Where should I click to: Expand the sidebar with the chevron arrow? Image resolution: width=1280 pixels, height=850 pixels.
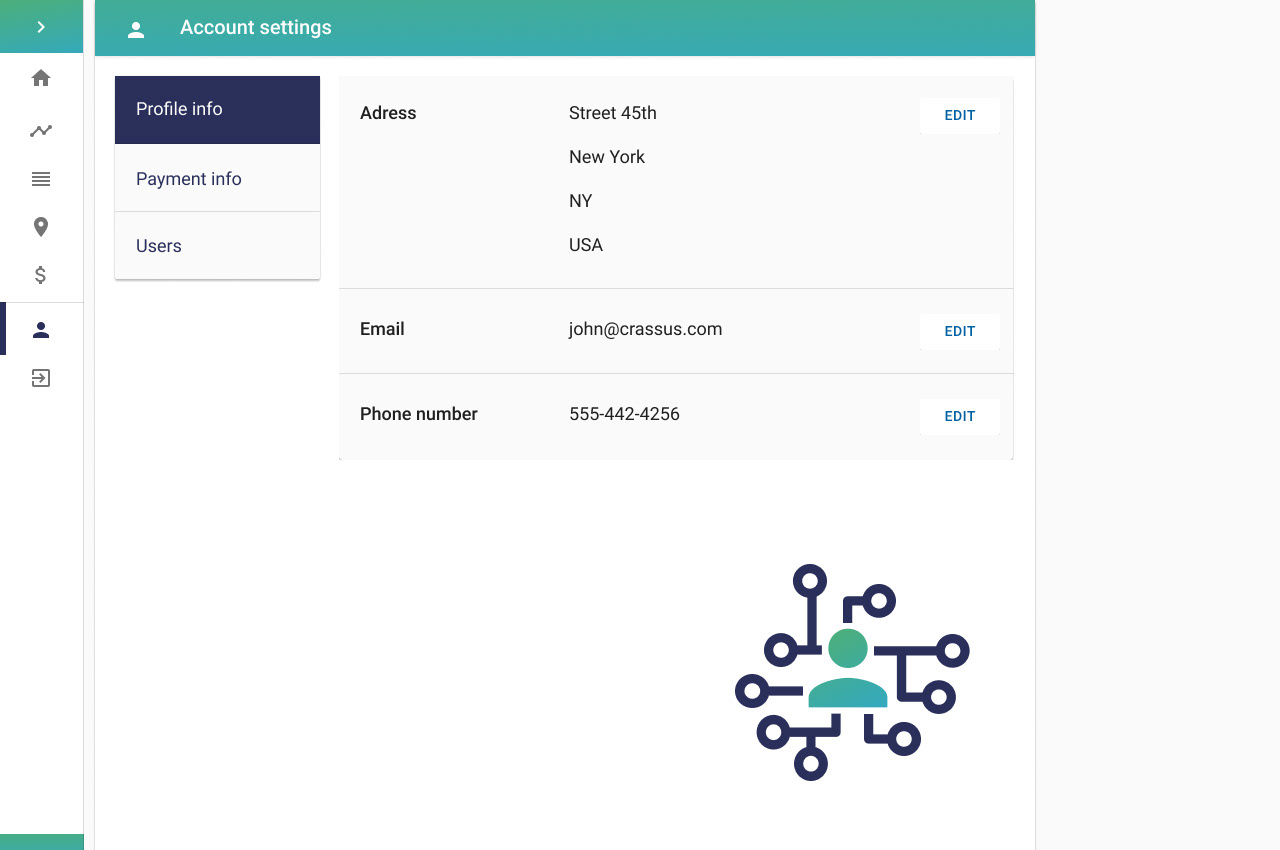click(x=41, y=27)
